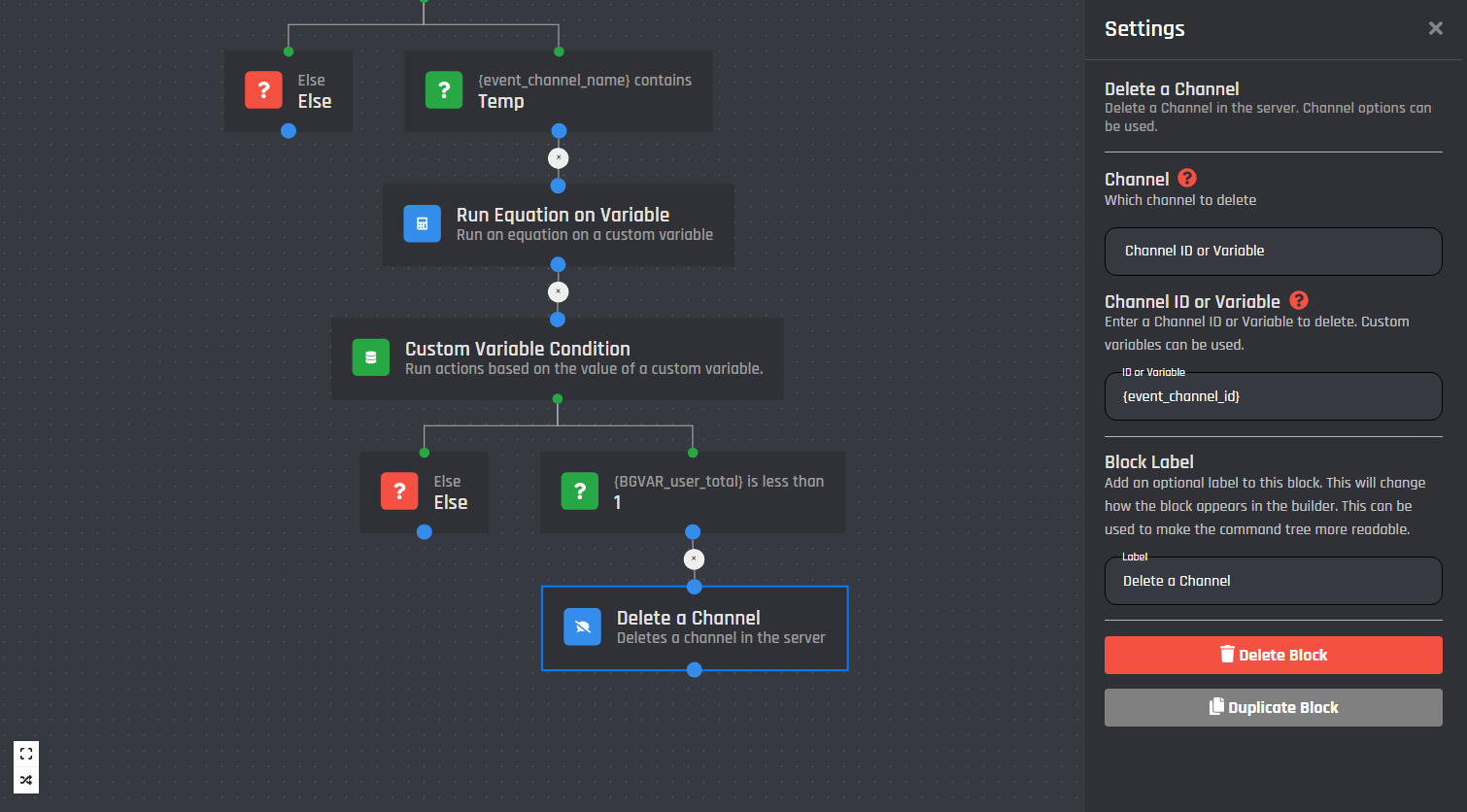The width and height of the screenshot is (1467, 812).
Task: Close the Settings panel
Action: pyautogui.click(x=1435, y=28)
